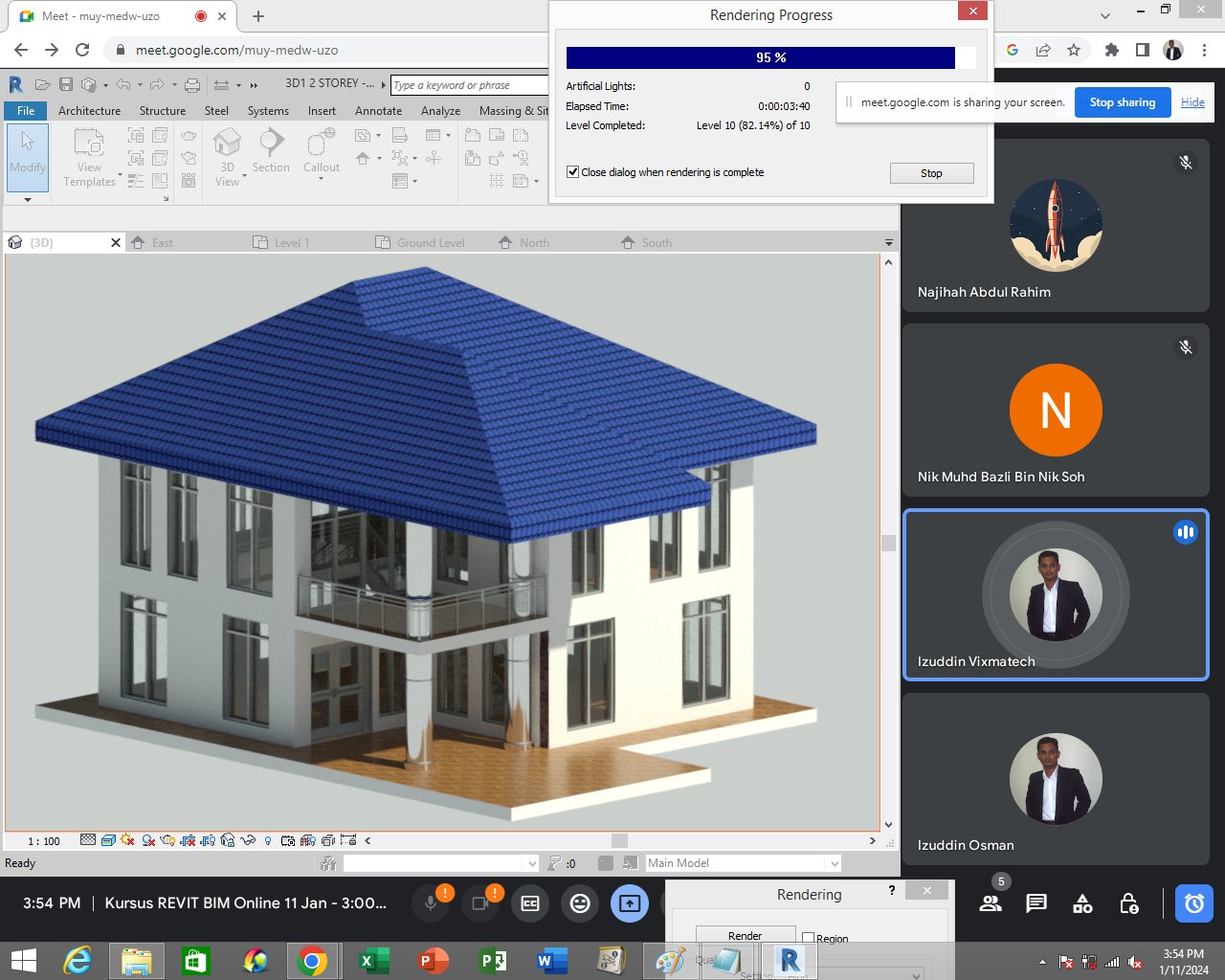Switch to the Ground Level view tab
The height and width of the screenshot is (980, 1225).
(x=431, y=243)
